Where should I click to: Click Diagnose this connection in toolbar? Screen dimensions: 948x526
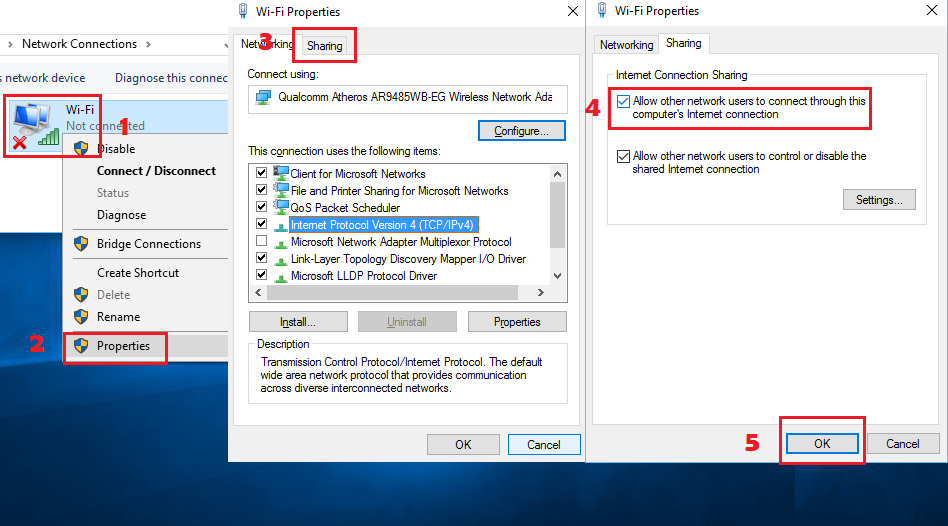coord(171,78)
